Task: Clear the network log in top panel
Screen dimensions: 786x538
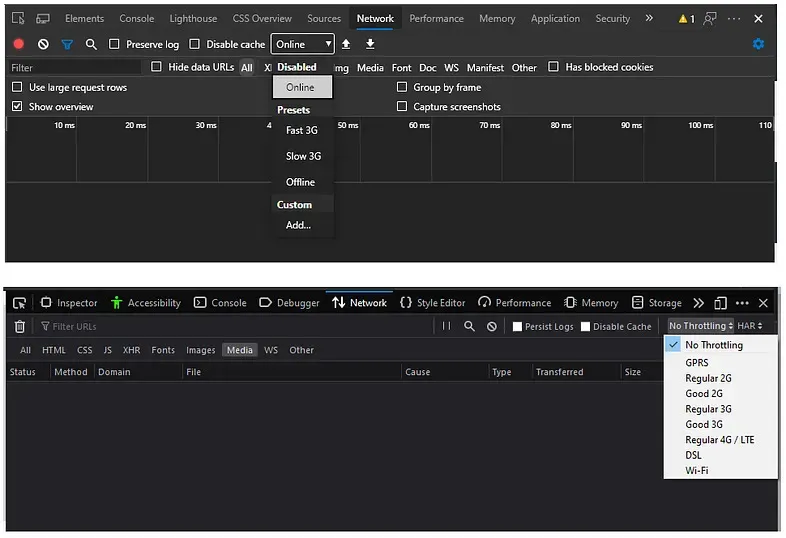Action: tap(43, 44)
